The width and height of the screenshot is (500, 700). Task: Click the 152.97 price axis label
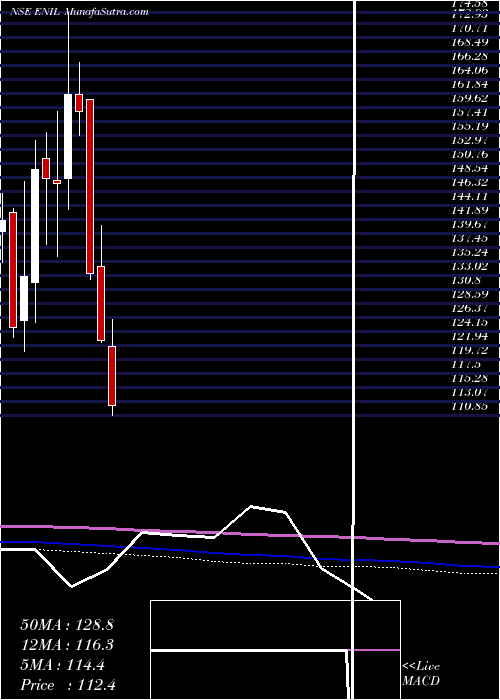click(x=472, y=140)
